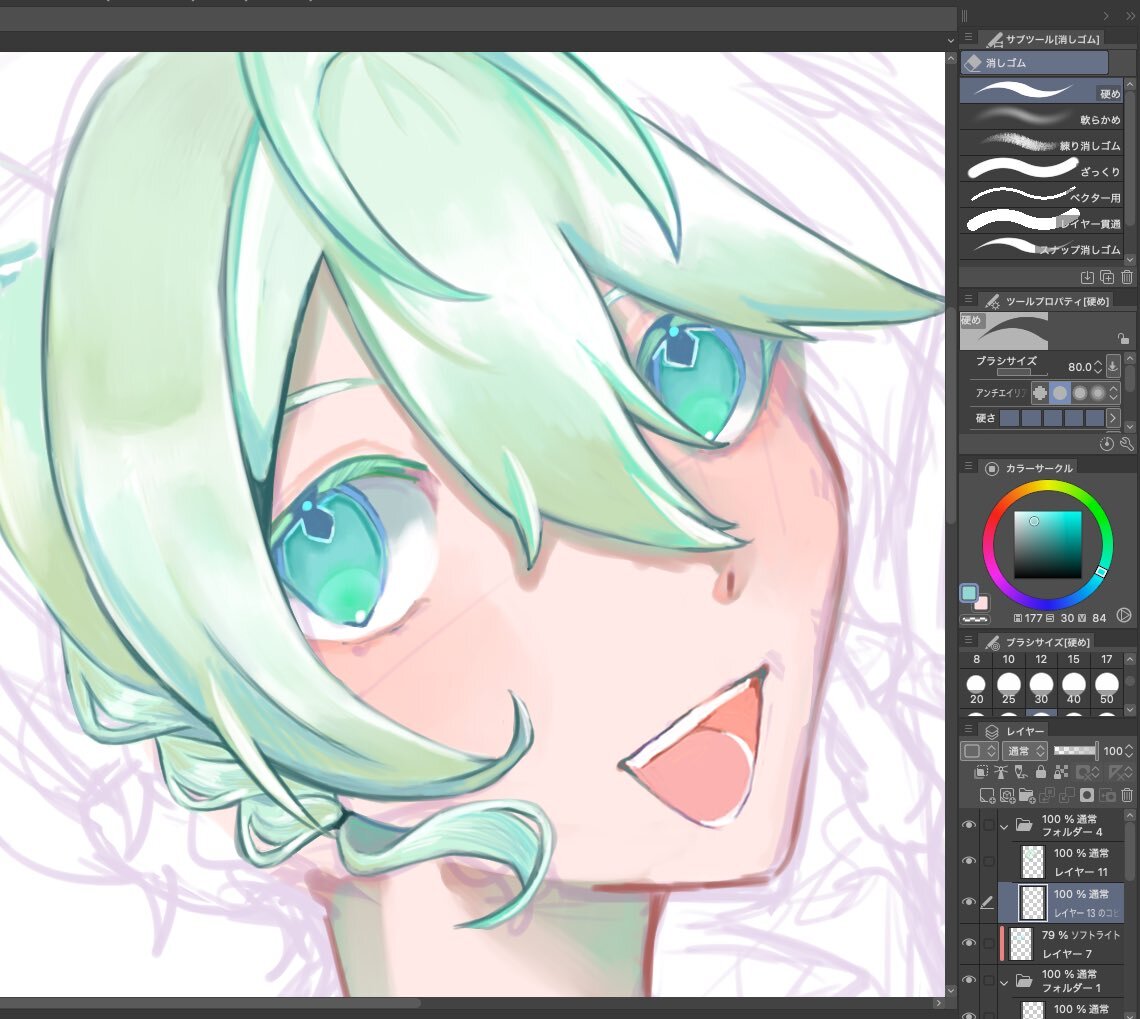Create a new layer folder

click(1027, 796)
